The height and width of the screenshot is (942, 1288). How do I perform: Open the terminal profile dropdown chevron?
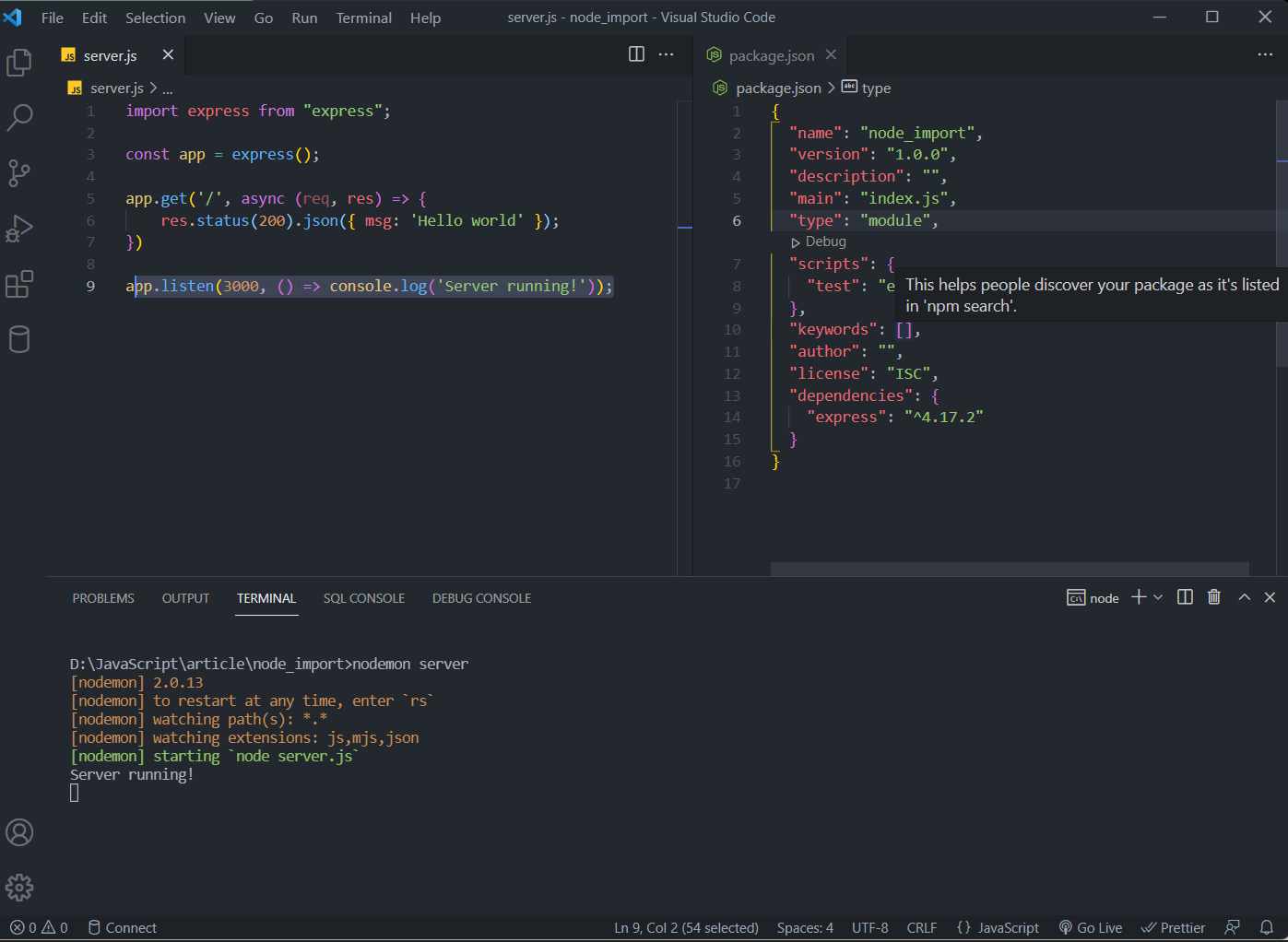(1159, 597)
